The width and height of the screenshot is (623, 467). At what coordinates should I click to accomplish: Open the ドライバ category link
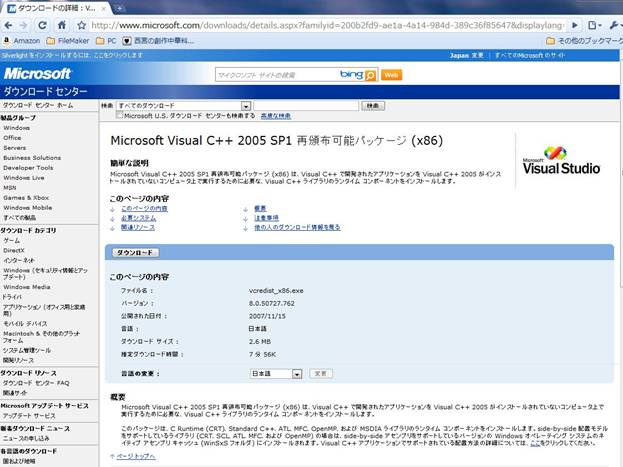[x=12, y=297]
